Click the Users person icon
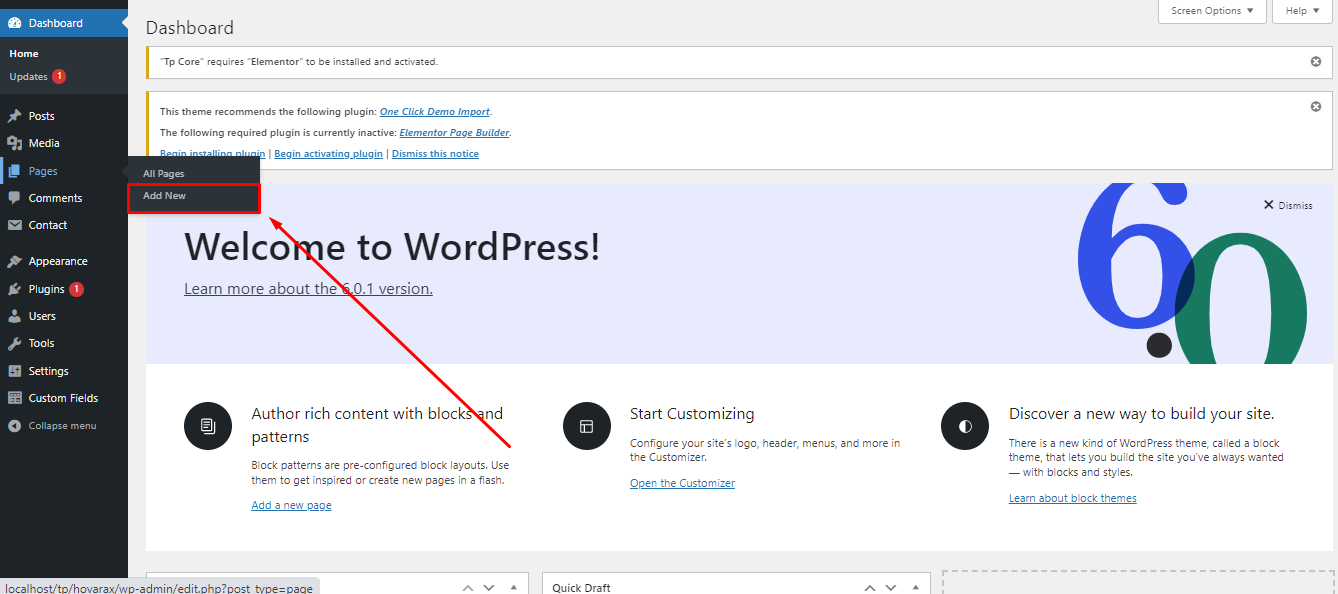 pos(14,316)
